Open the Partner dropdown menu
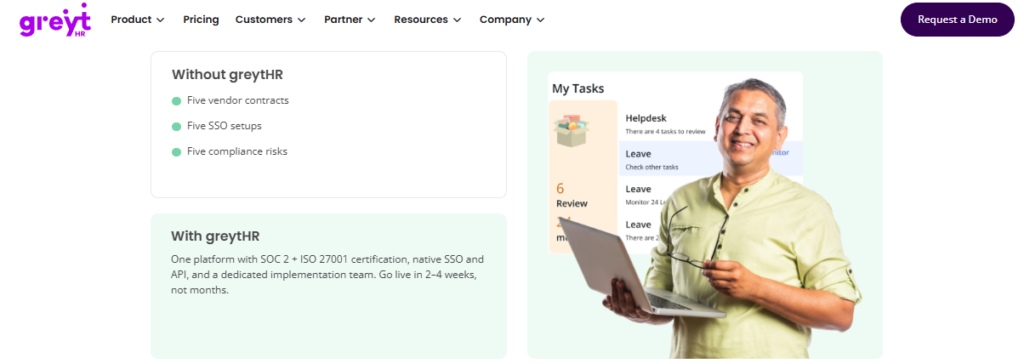This screenshot has width=1024, height=364. click(x=350, y=20)
